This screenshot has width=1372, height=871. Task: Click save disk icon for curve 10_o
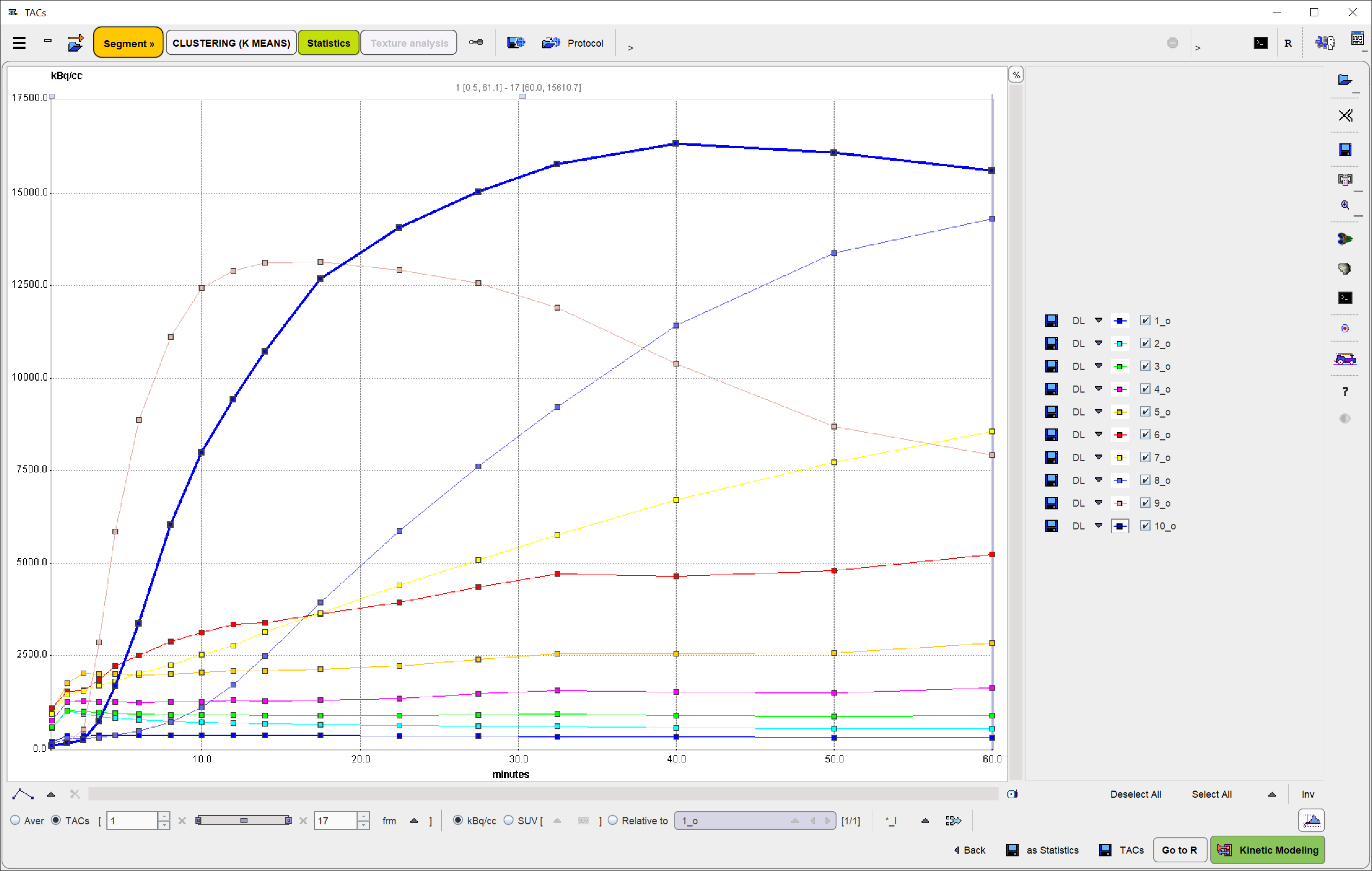1051,526
